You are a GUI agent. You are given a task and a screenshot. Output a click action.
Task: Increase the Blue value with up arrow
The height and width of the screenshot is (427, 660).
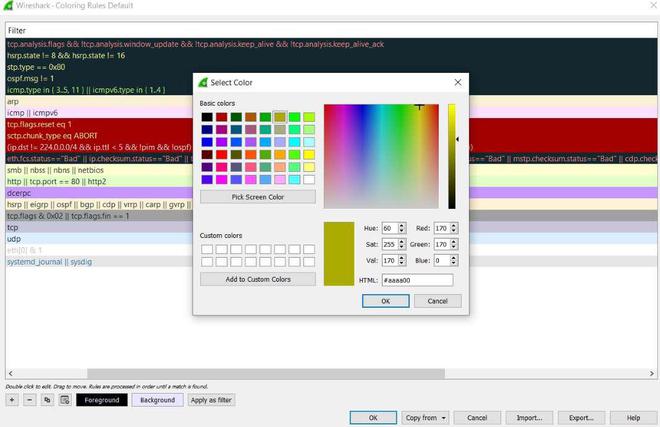pos(454,258)
